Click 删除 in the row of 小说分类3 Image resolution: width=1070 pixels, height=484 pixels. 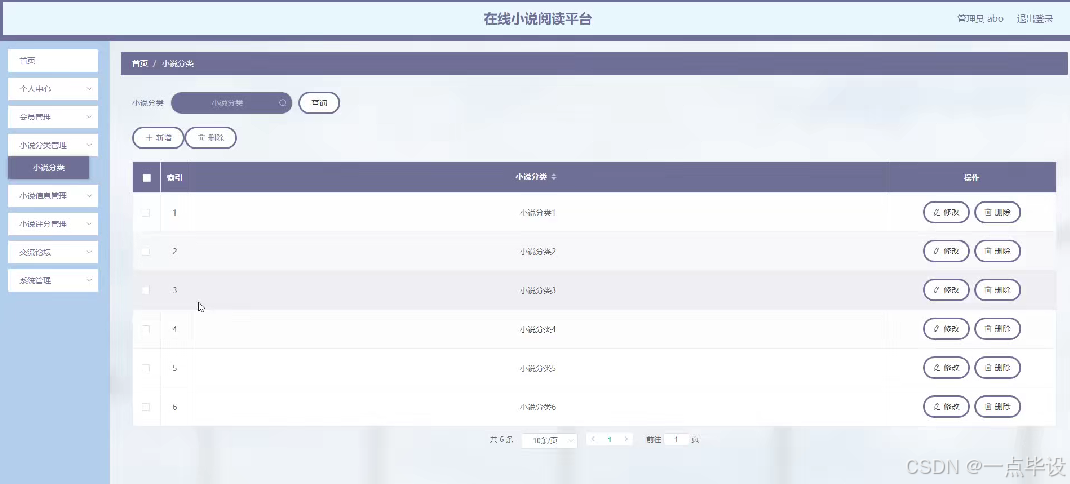[997, 290]
